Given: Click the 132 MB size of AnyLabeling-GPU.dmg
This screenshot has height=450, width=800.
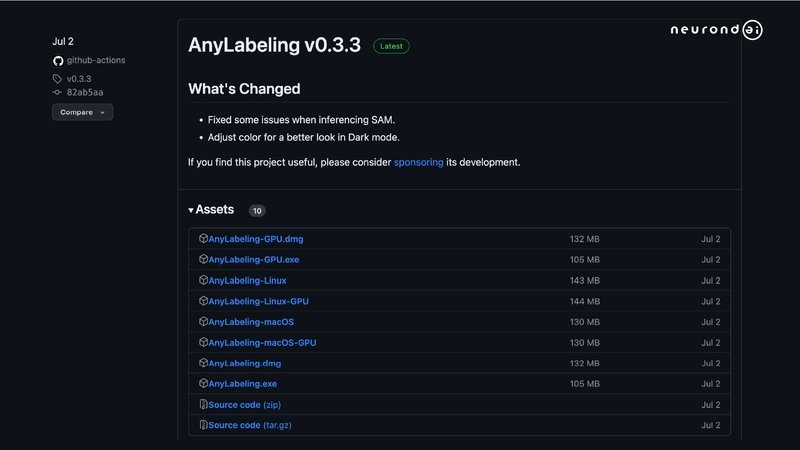Looking at the screenshot, I should click(585, 239).
